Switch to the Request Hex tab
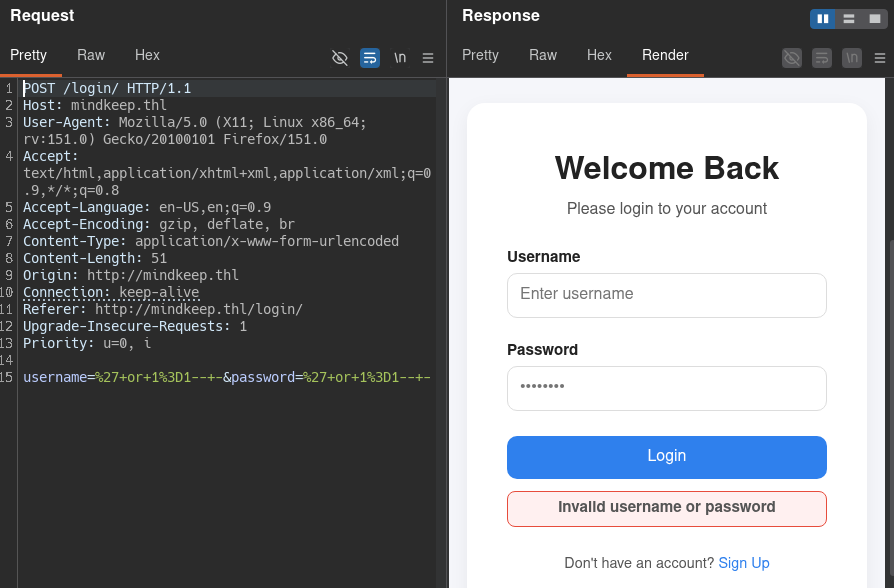This screenshot has height=588, width=894. click(147, 55)
